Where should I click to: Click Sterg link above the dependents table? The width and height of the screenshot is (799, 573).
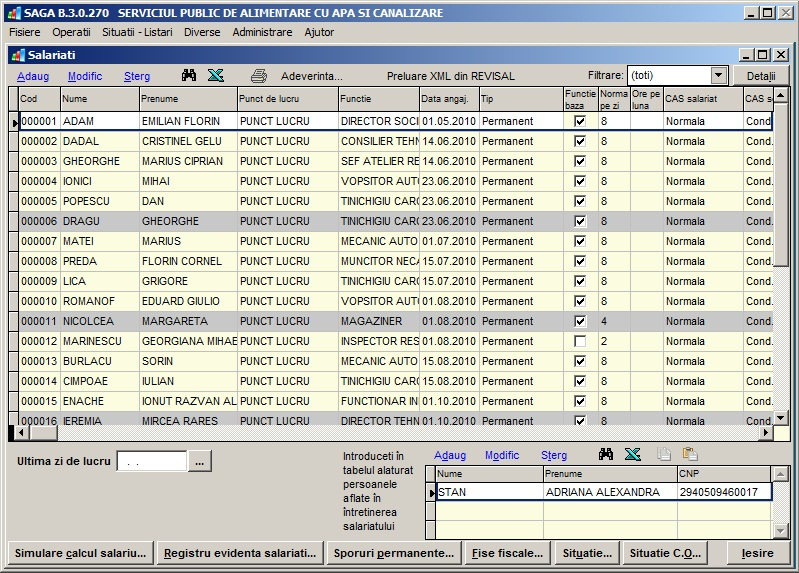pyautogui.click(x=554, y=455)
